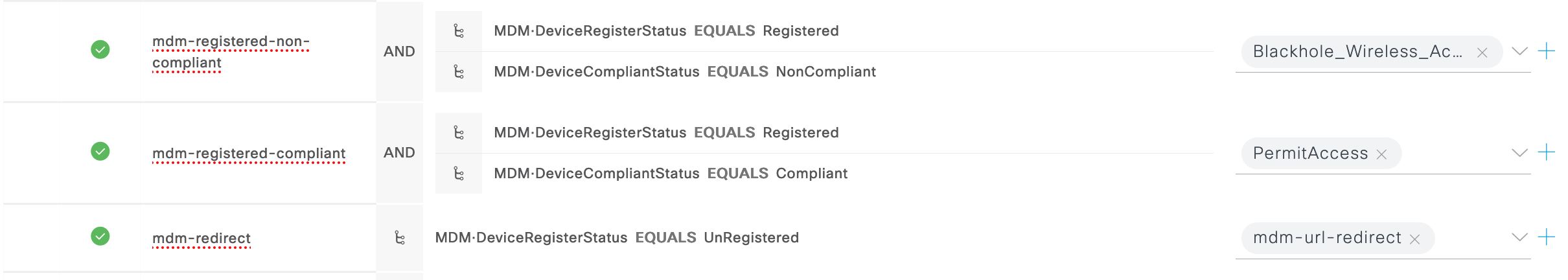Select the DeviceRegisterStatus EQUALS UnRegistered condition
Image resolution: width=1568 pixels, height=280 pixels.
[x=616, y=238]
